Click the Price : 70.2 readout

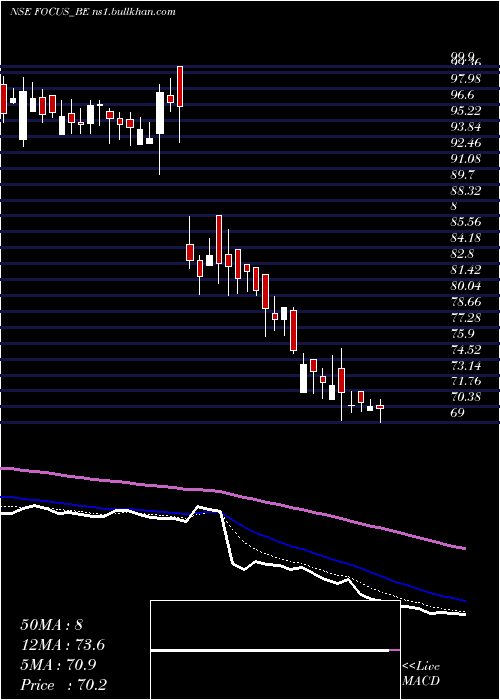tap(63, 685)
